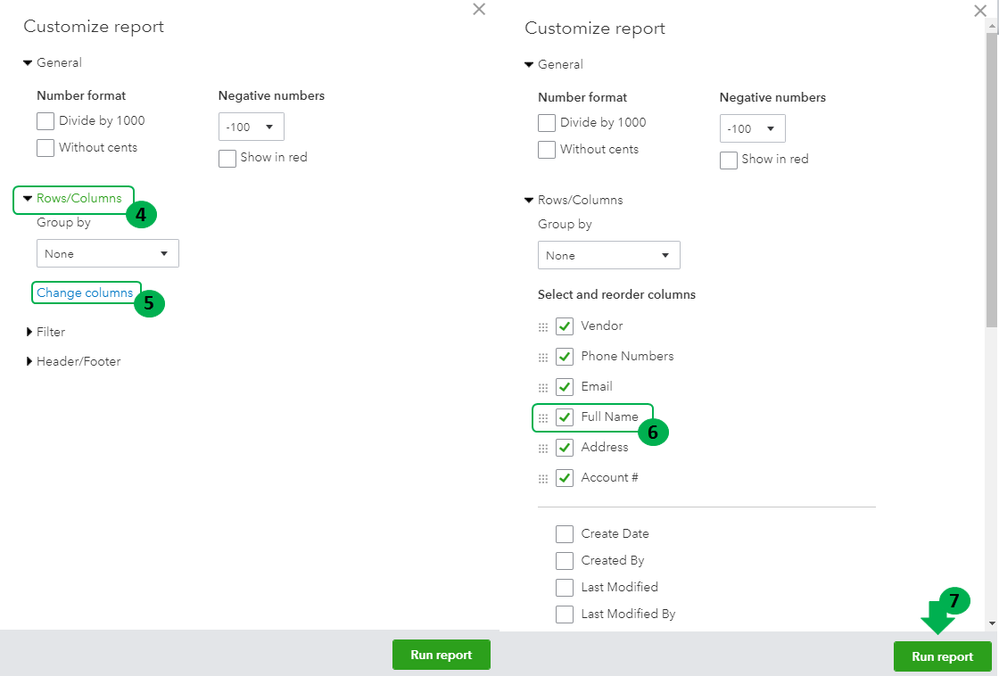The width and height of the screenshot is (999, 676).
Task: Expand the Filter section
Action: coord(45,332)
